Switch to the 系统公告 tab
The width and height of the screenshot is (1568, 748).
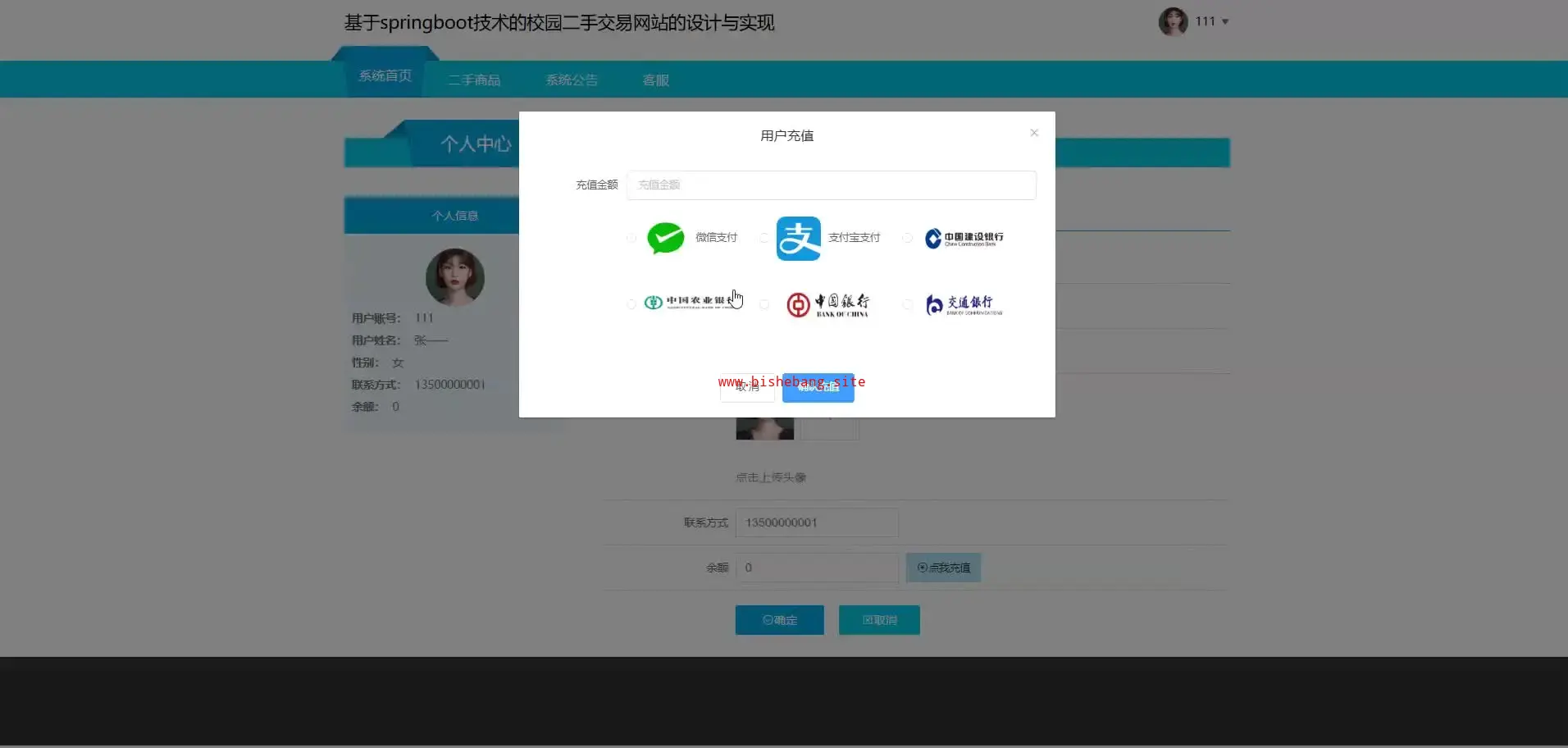click(x=572, y=80)
